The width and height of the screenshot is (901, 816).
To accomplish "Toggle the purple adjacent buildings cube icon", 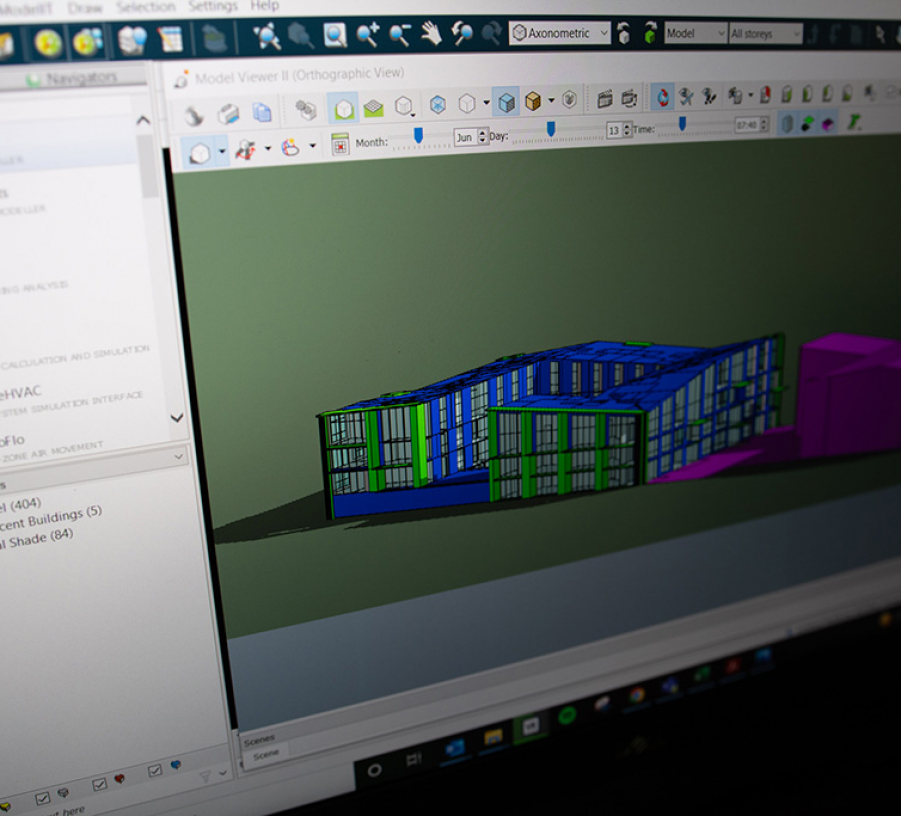I will 828,123.
